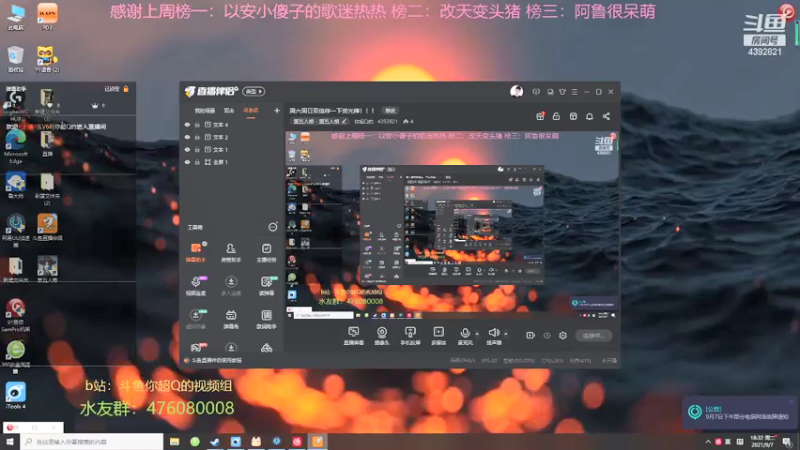Open File Explorer from the taskbar
The width and height of the screenshot is (800, 450).
(x=174, y=441)
